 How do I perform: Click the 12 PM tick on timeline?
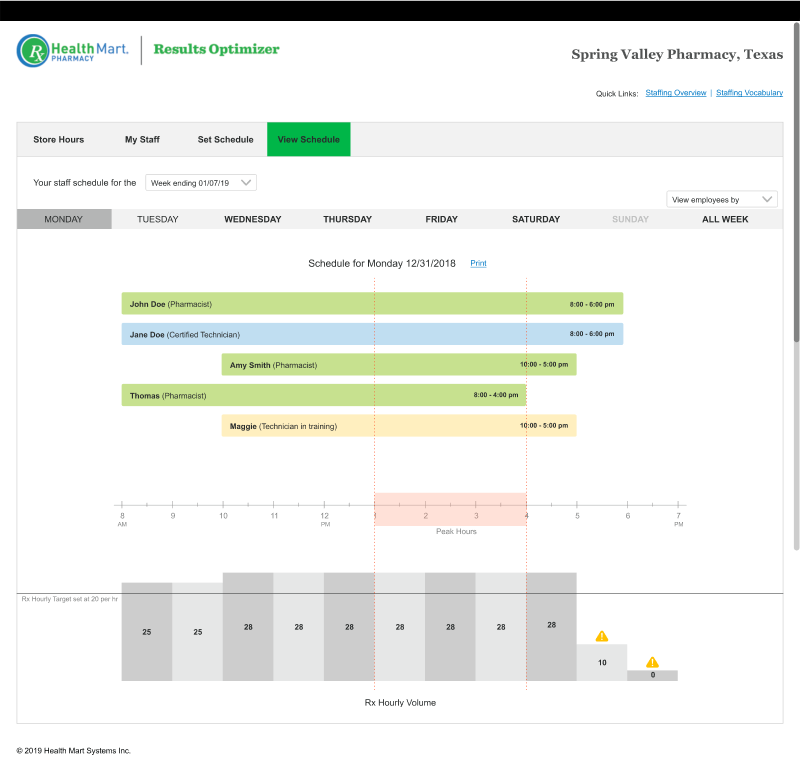click(324, 505)
